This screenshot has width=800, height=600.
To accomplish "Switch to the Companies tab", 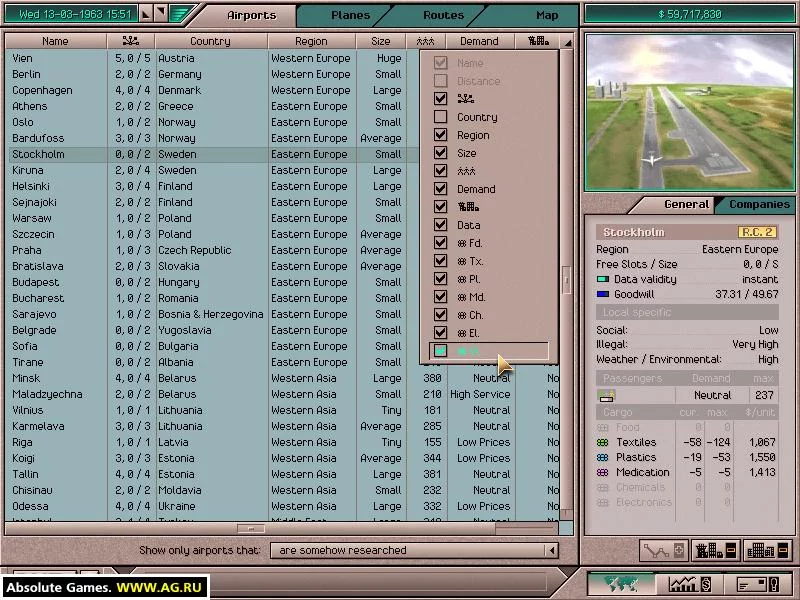I will (759, 204).
